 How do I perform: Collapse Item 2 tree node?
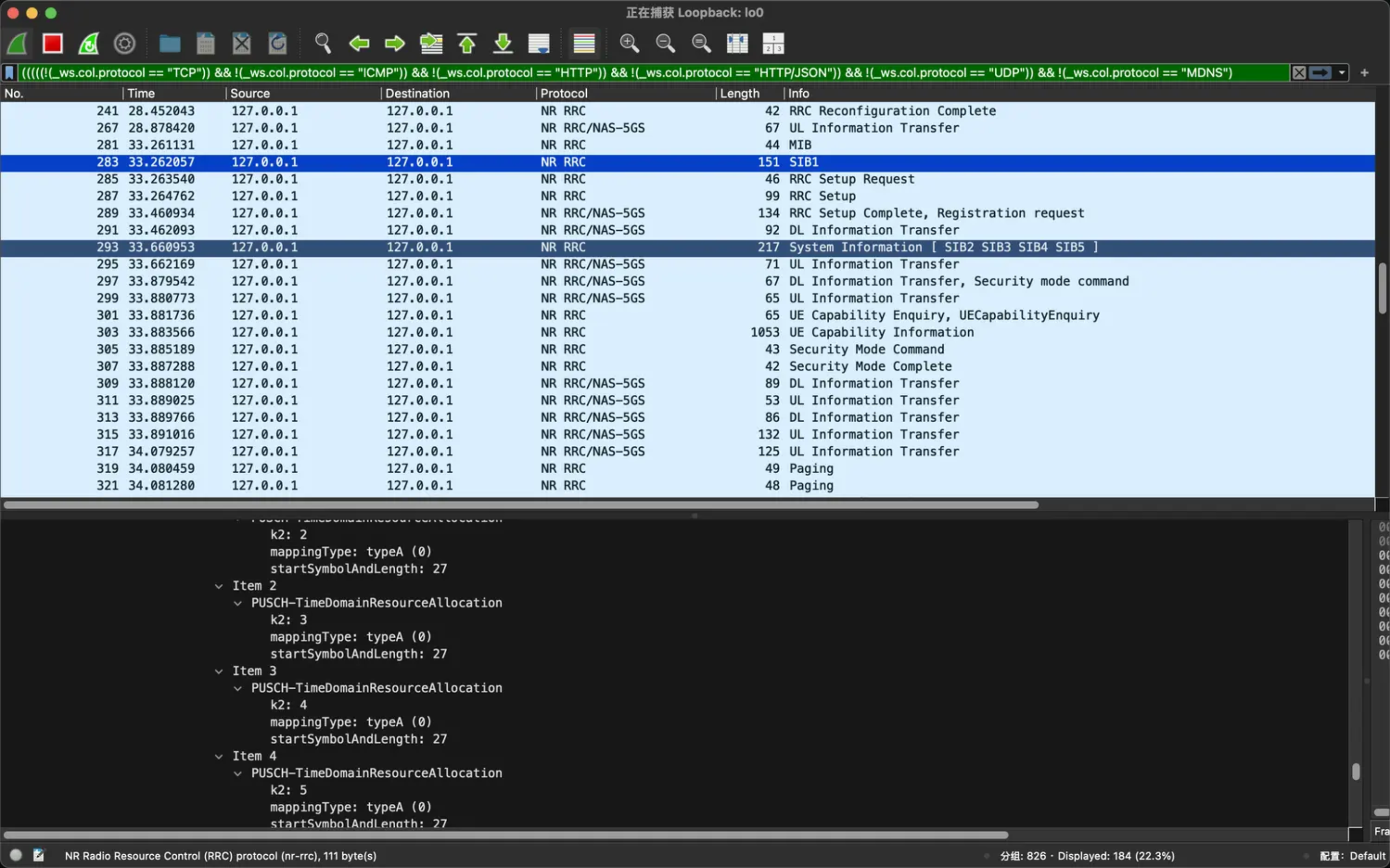(219, 586)
